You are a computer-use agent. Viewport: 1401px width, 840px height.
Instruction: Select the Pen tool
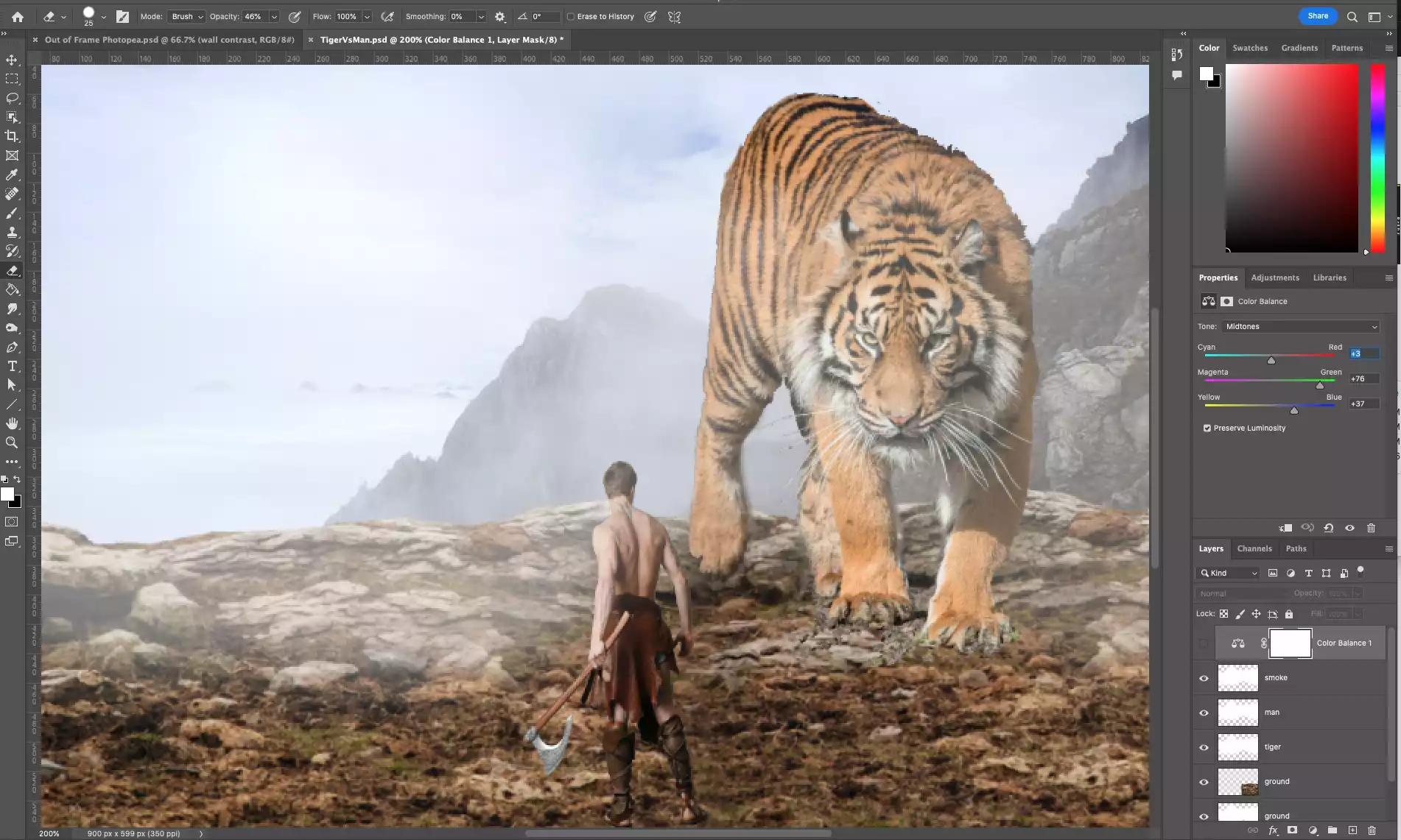pyautogui.click(x=12, y=347)
